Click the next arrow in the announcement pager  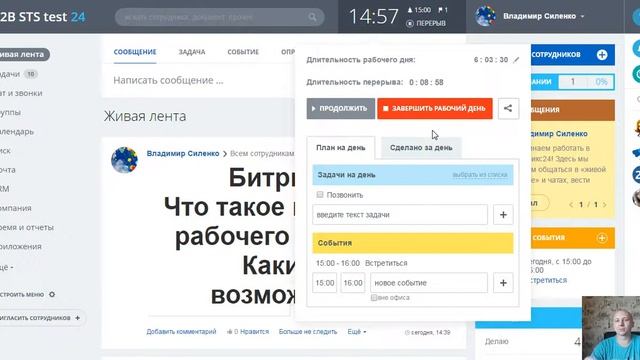coord(604,204)
